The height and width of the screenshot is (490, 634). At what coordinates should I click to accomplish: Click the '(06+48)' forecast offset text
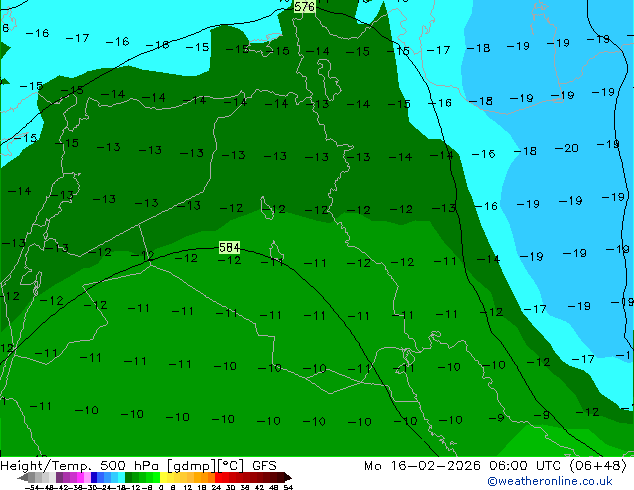pyautogui.click(x=598, y=466)
